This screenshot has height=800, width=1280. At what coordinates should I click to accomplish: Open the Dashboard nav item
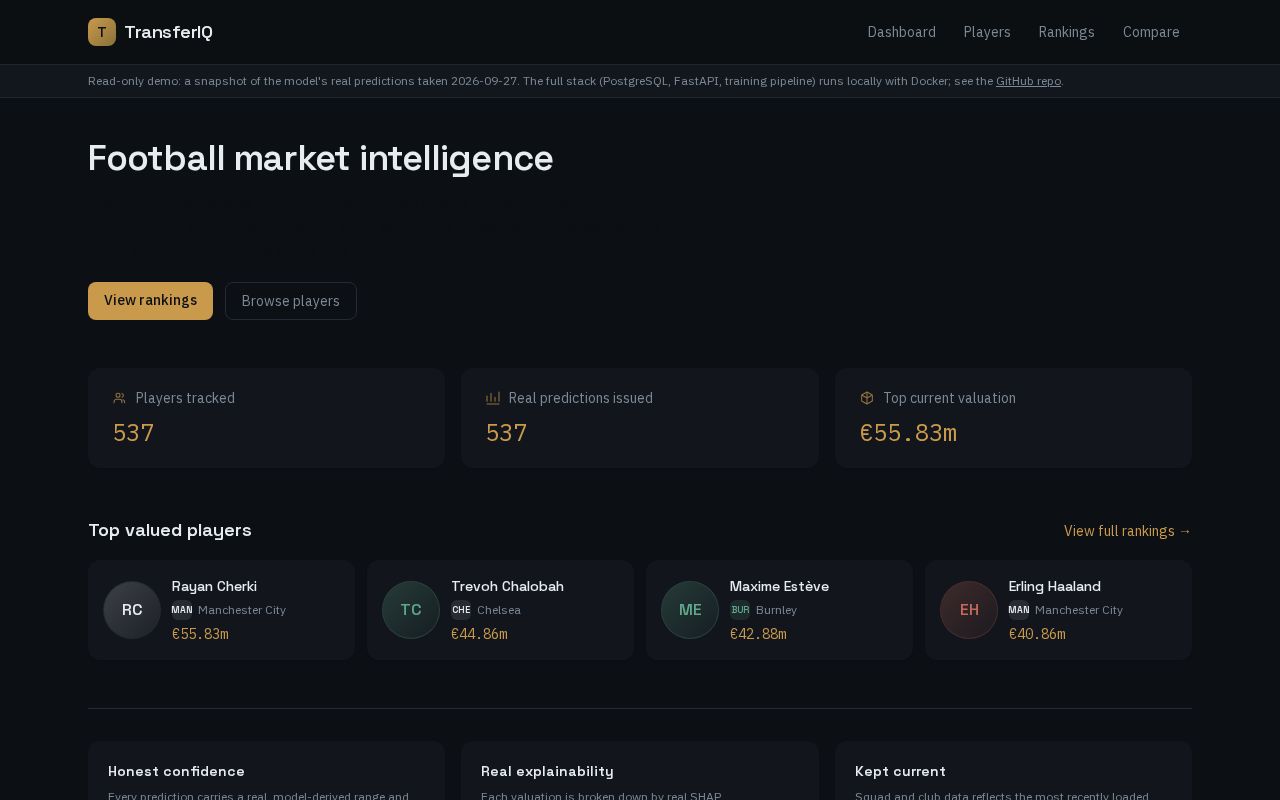(x=902, y=32)
